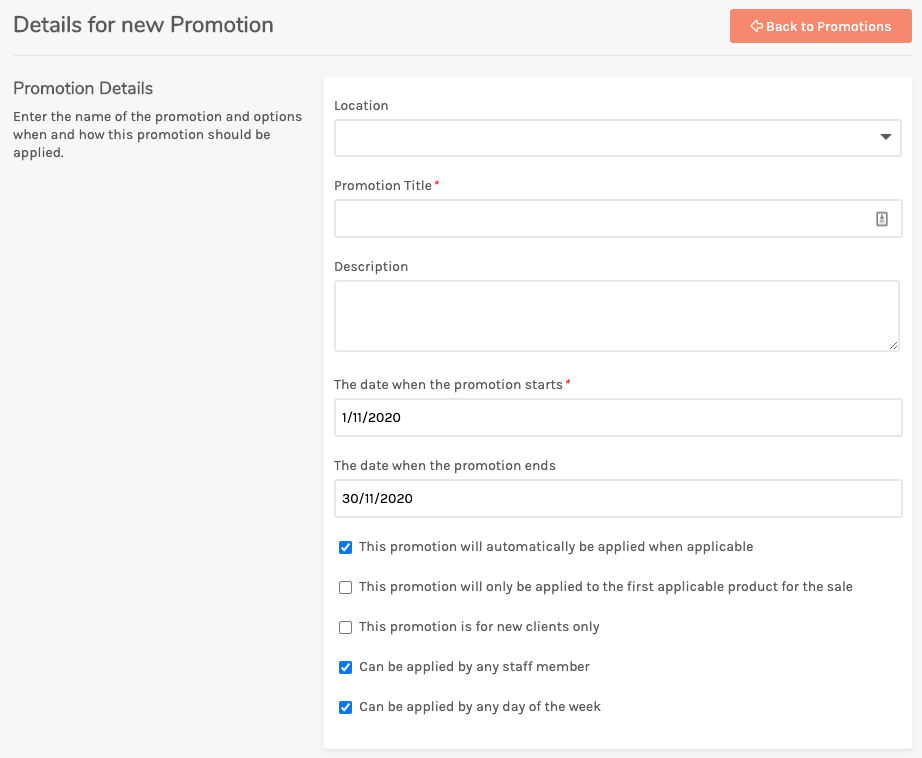The width and height of the screenshot is (922, 758).
Task: Click the Description label
Action: click(x=371, y=267)
